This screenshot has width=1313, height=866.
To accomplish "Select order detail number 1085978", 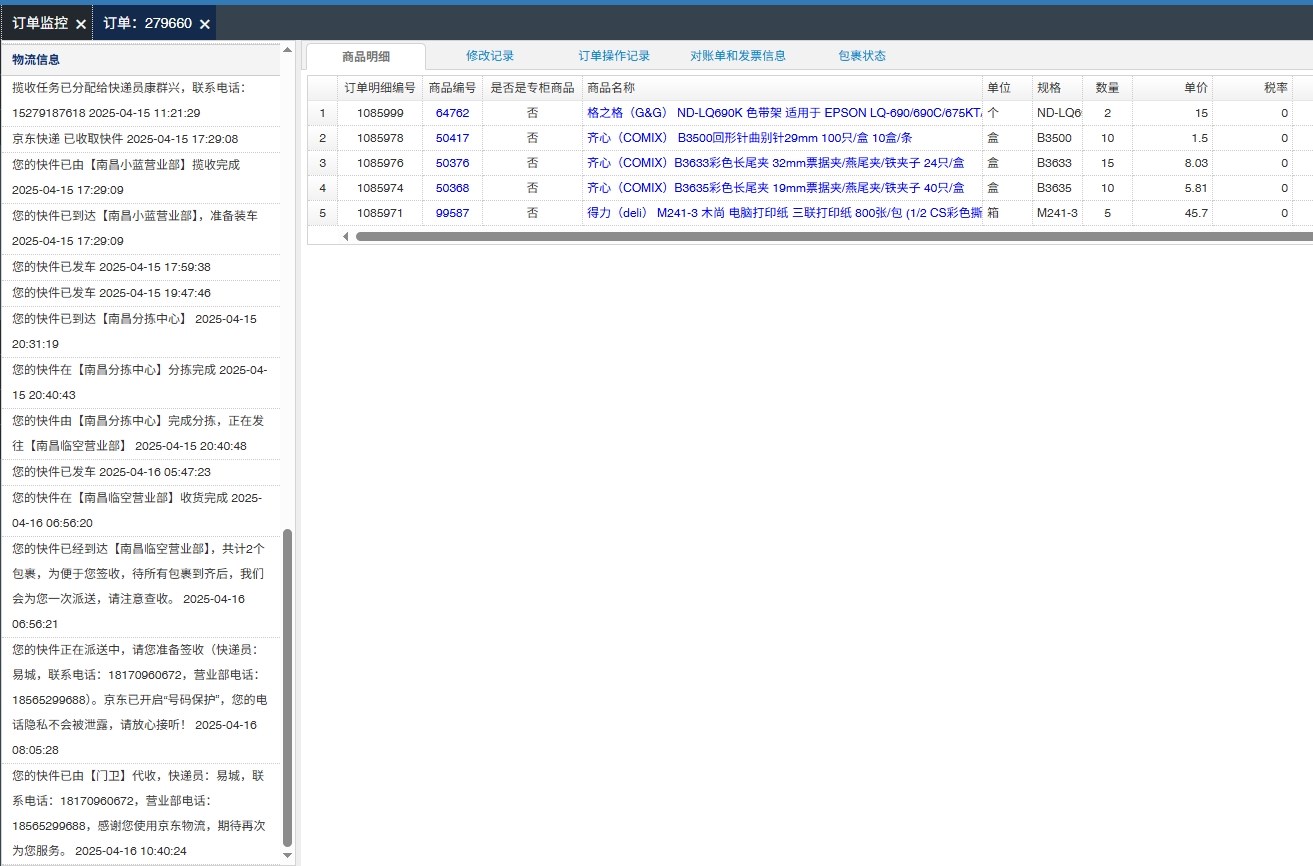I will coord(380,138).
